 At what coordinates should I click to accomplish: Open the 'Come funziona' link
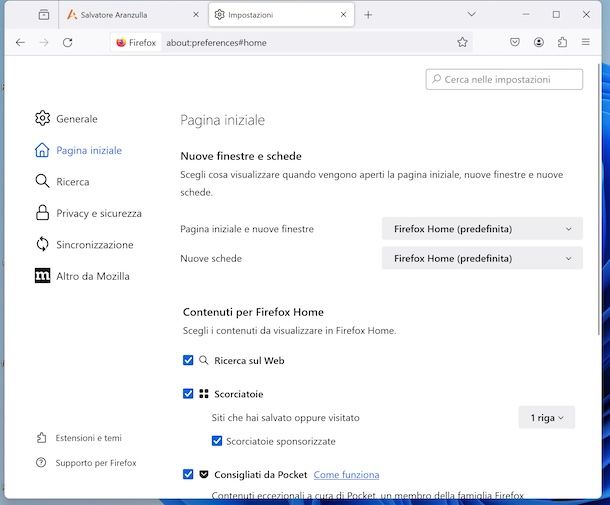[x=346, y=475]
